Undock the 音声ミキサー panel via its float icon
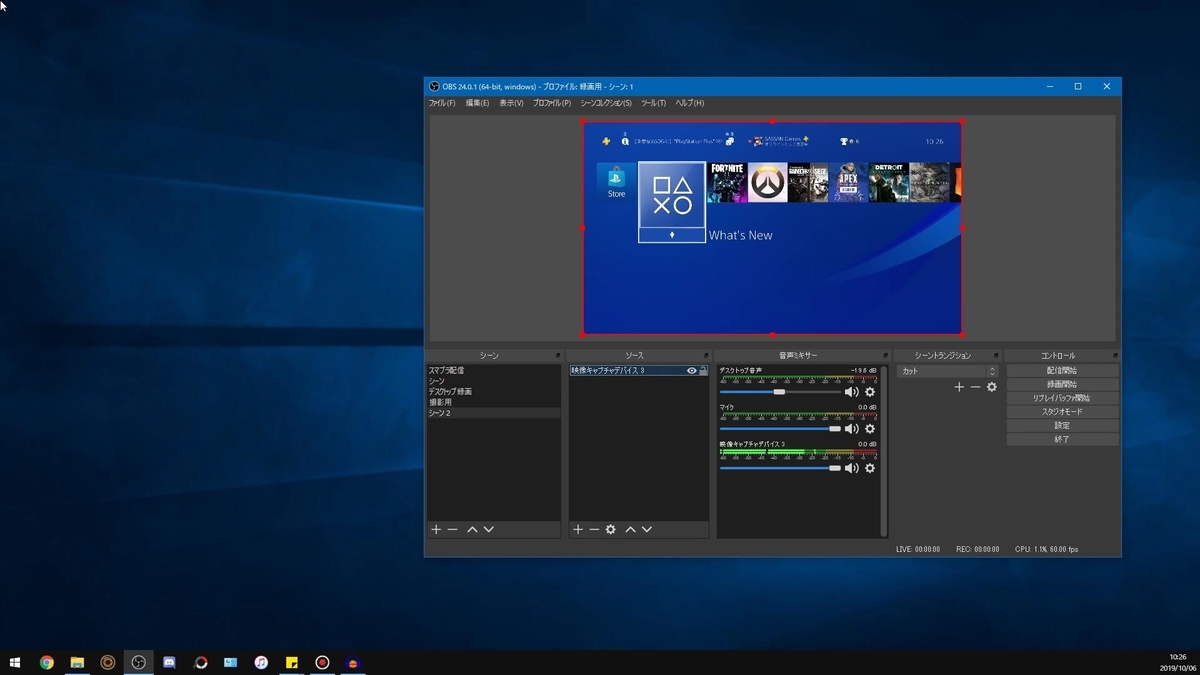This screenshot has height=675, width=1200. (x=885, y=356)
